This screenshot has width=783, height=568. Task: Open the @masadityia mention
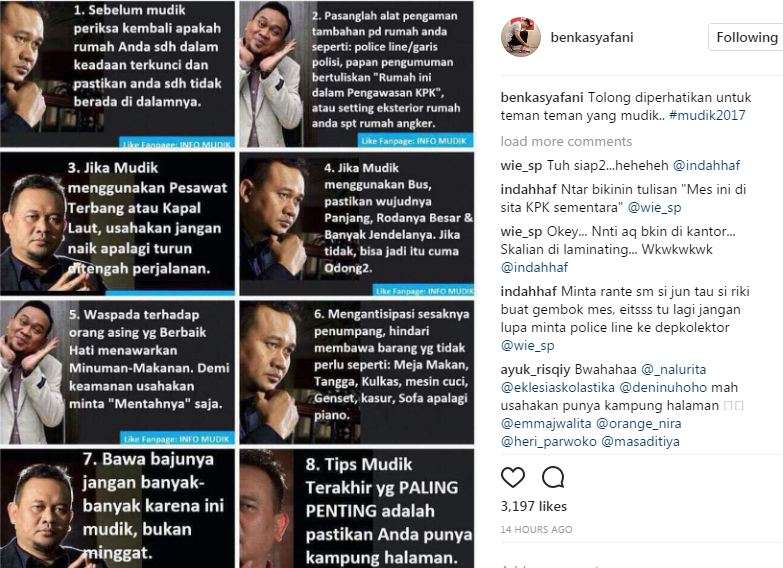[x=640, y=441]
